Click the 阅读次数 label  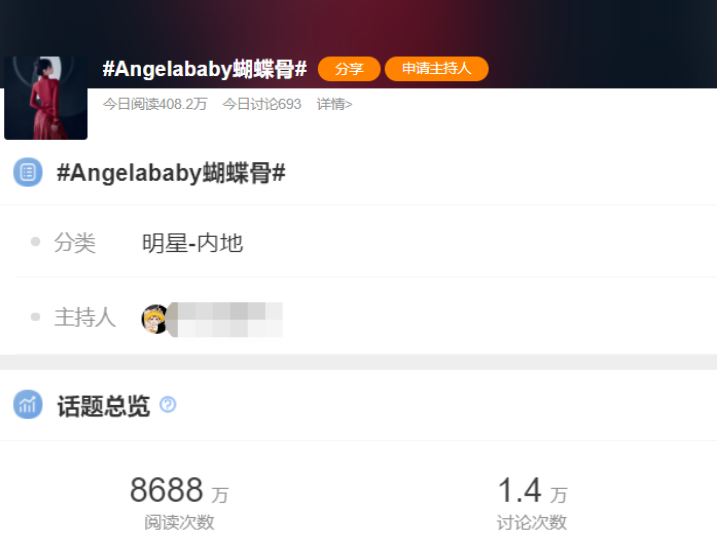(x=179, y=522)
